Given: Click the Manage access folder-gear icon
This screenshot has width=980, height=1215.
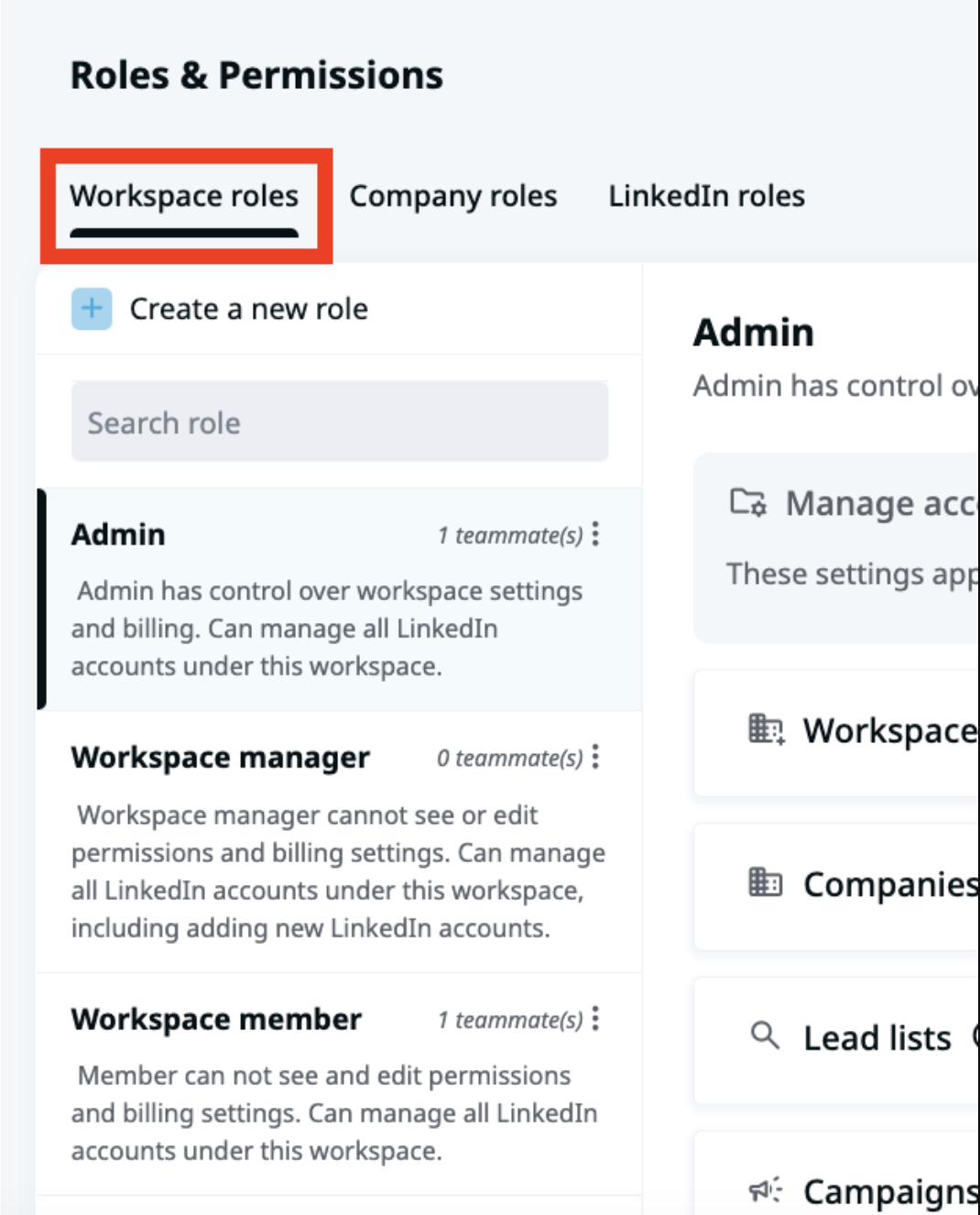Looking at the screenshot, I should [747, 502].
